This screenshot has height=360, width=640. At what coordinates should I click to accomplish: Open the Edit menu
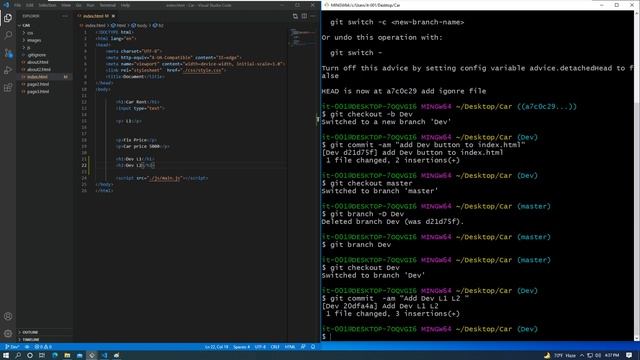pos(29,5)
